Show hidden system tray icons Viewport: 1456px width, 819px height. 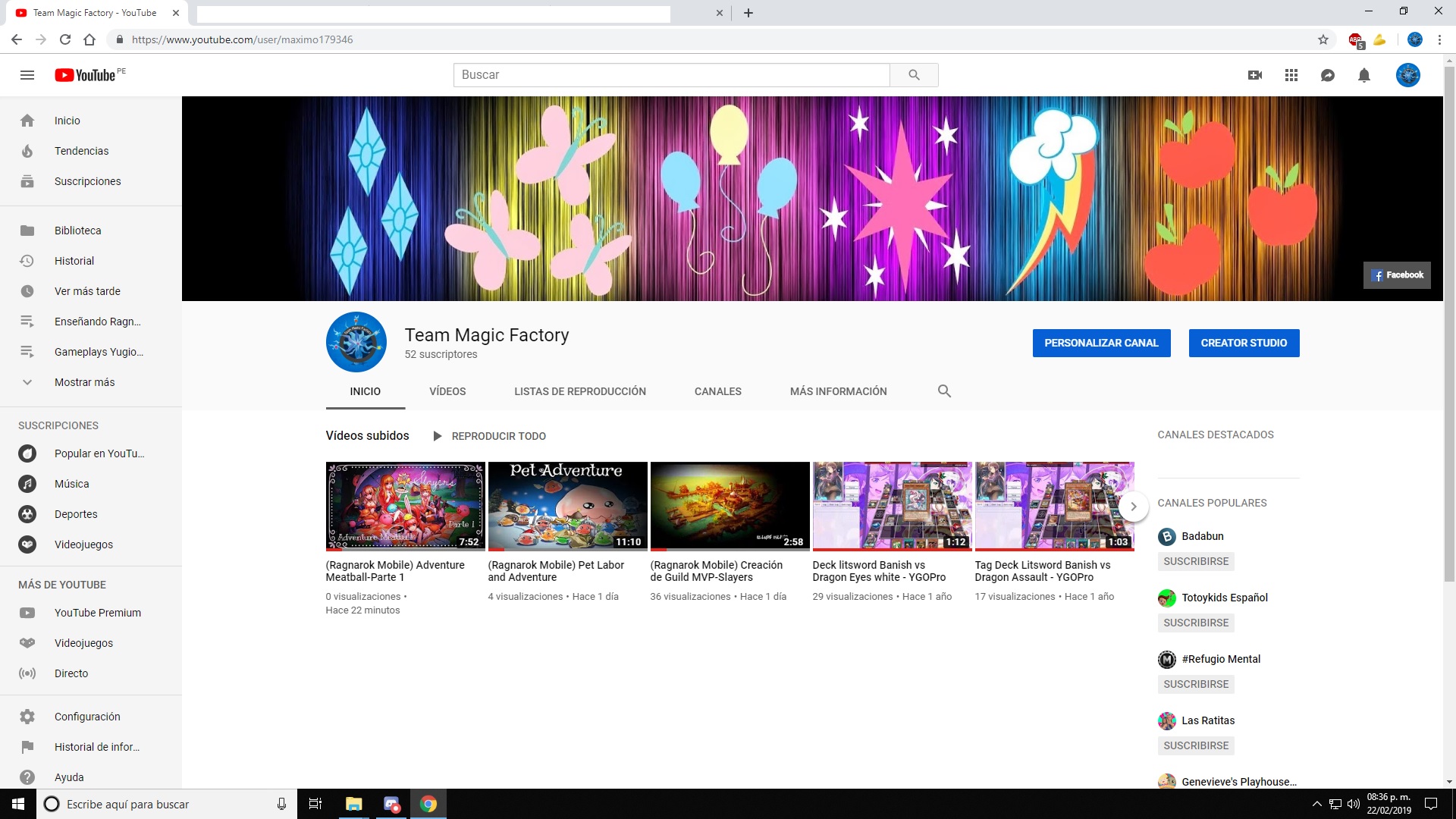tap(1317, 804)
